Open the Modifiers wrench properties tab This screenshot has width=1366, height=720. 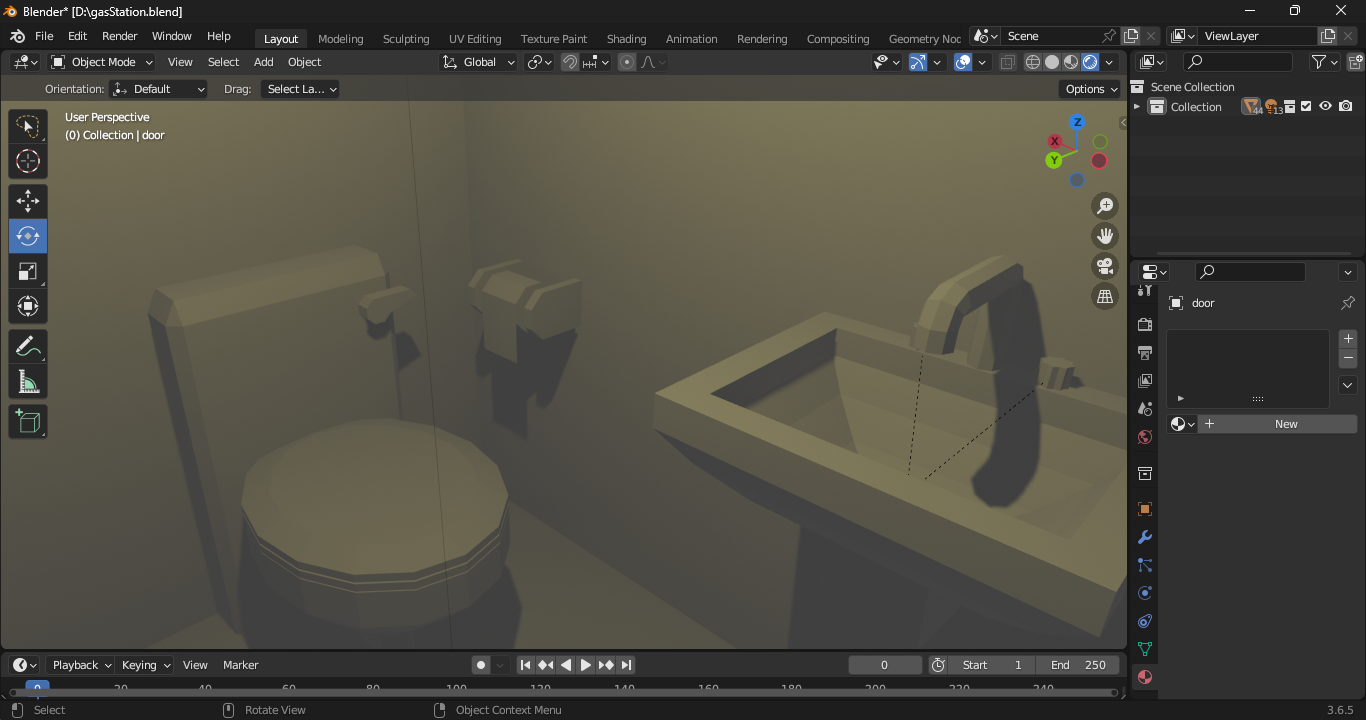tap(1145, 537)
